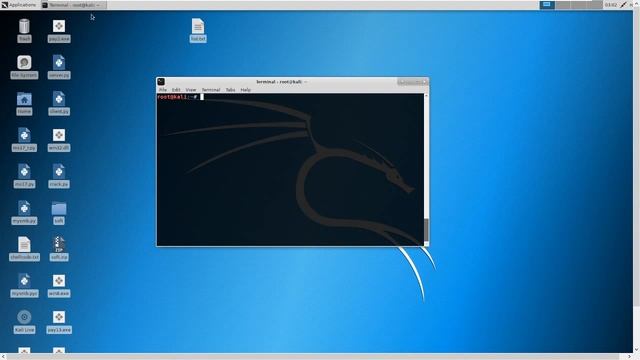Open the Terminal menu in menubar
Screen dimensions: 640x360
(211, 90)
